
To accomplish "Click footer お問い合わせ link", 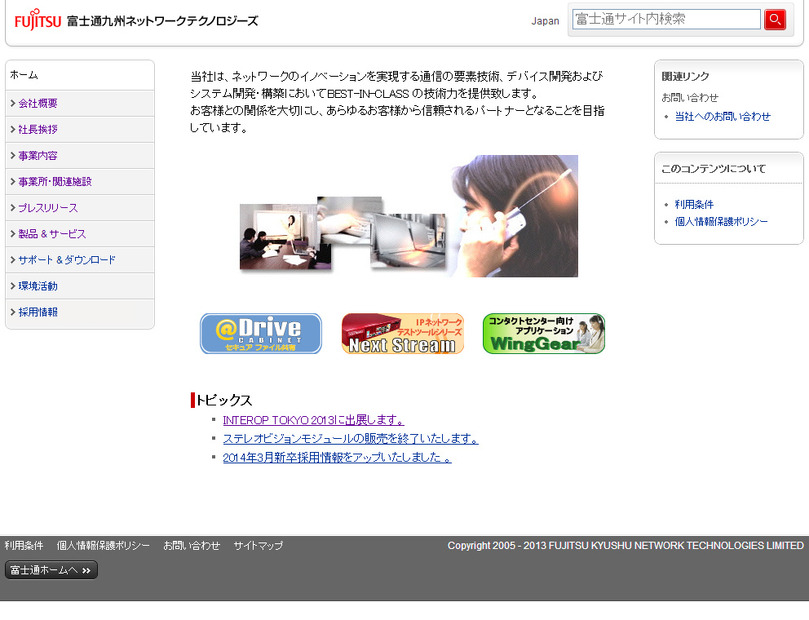I will click(191, 546).
